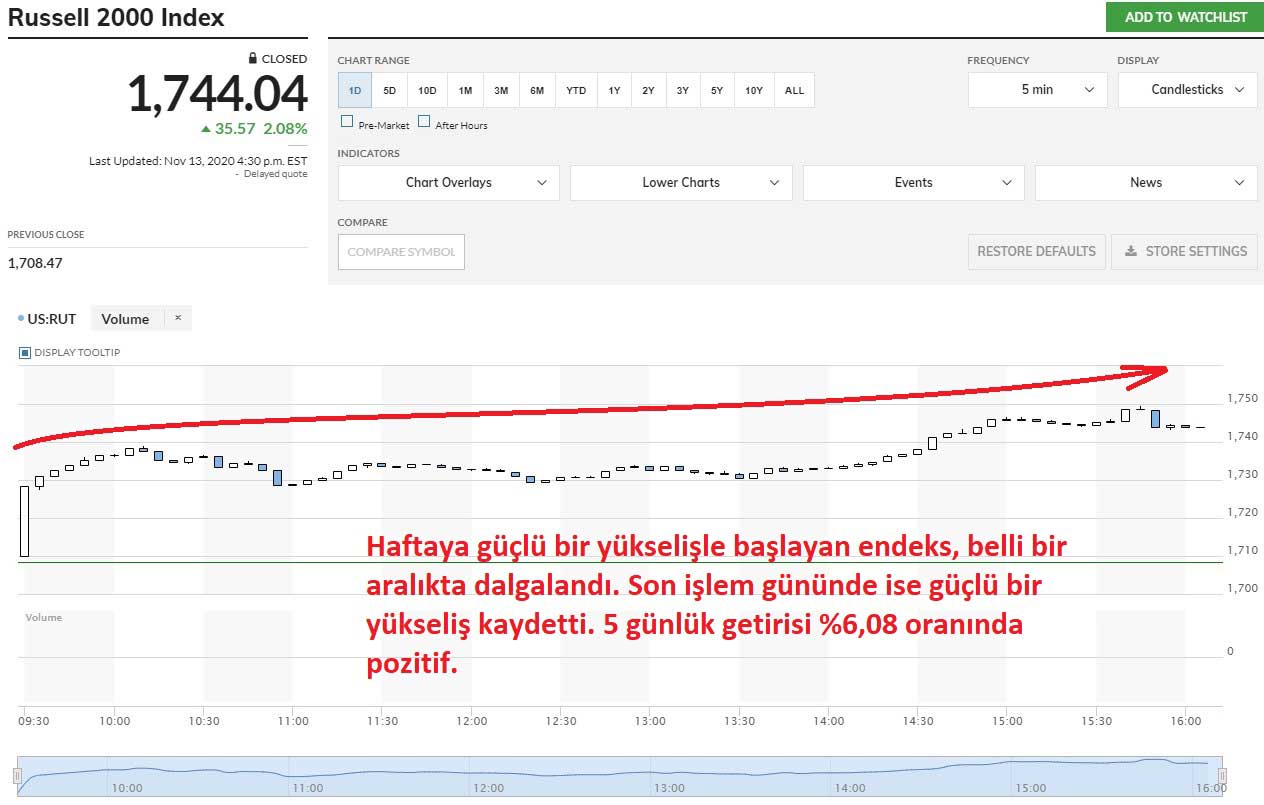
Task: Click the left handle of range slider
Action: [x=16, y=776]
